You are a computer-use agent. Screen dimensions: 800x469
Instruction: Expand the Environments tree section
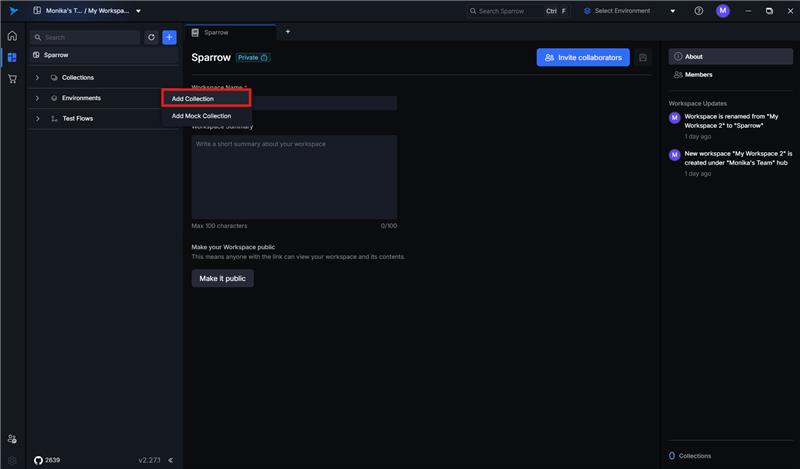[x=37, y=98]
